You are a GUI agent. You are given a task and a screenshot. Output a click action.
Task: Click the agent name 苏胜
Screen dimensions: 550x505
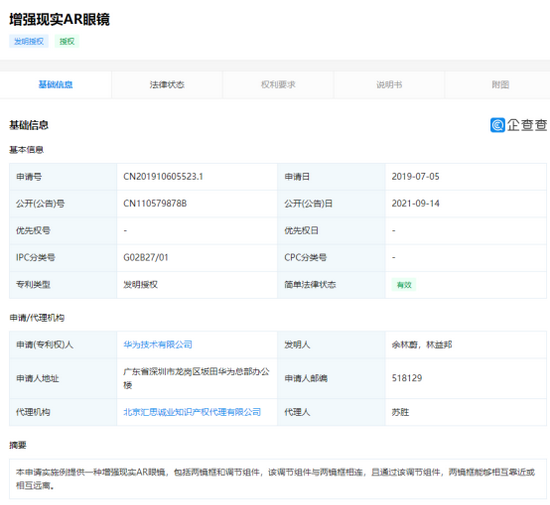pos(400,412)
